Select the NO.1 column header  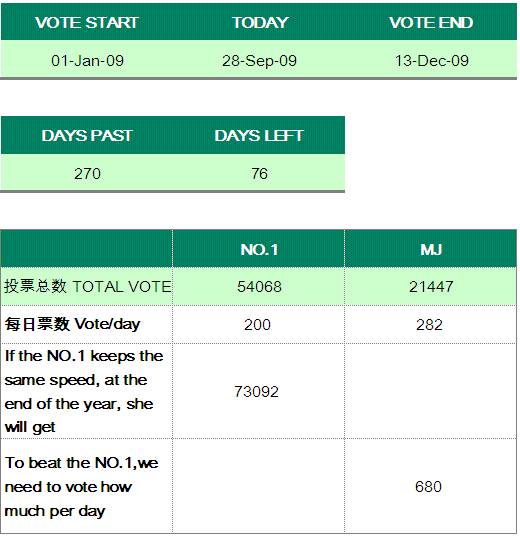pyautogui.click(x=259, y=249)
